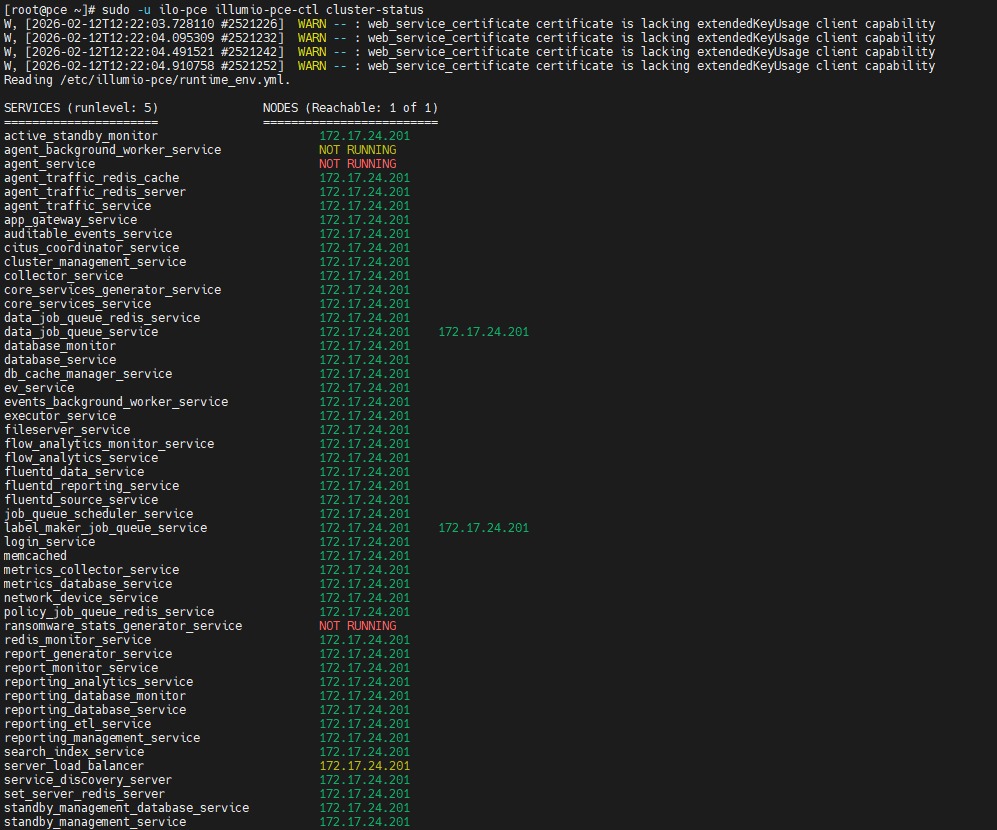The width and height of the screenshot is (997, 830).
Task: Click auditable_events_service name
Action: click(x=88, y=233)
